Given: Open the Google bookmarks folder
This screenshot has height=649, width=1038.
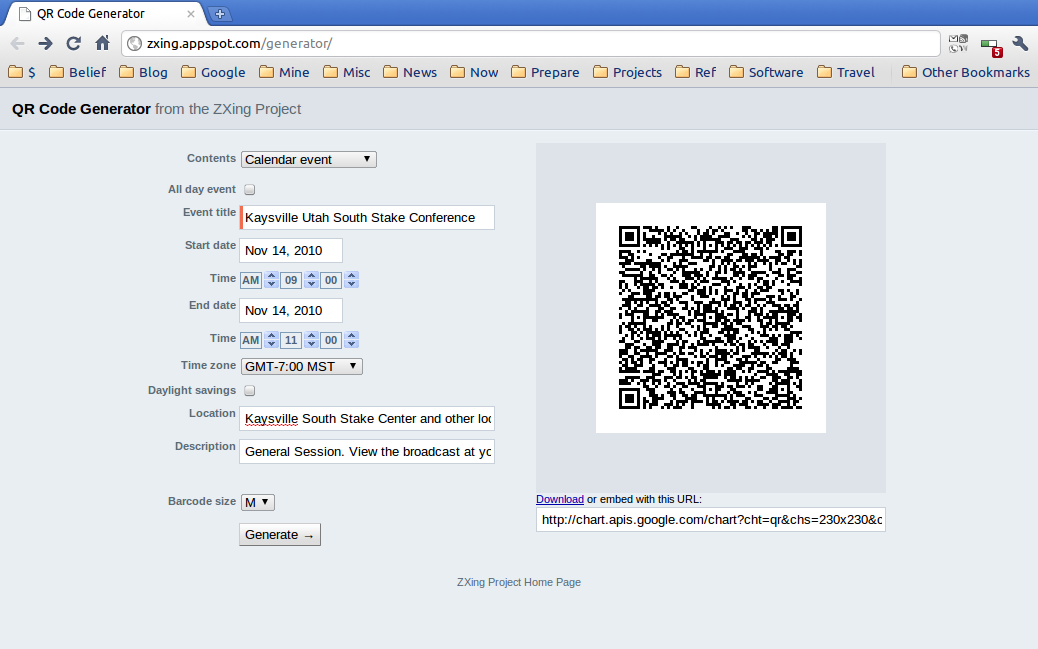Looking at the screenshot, I should (x=213, y=72).
